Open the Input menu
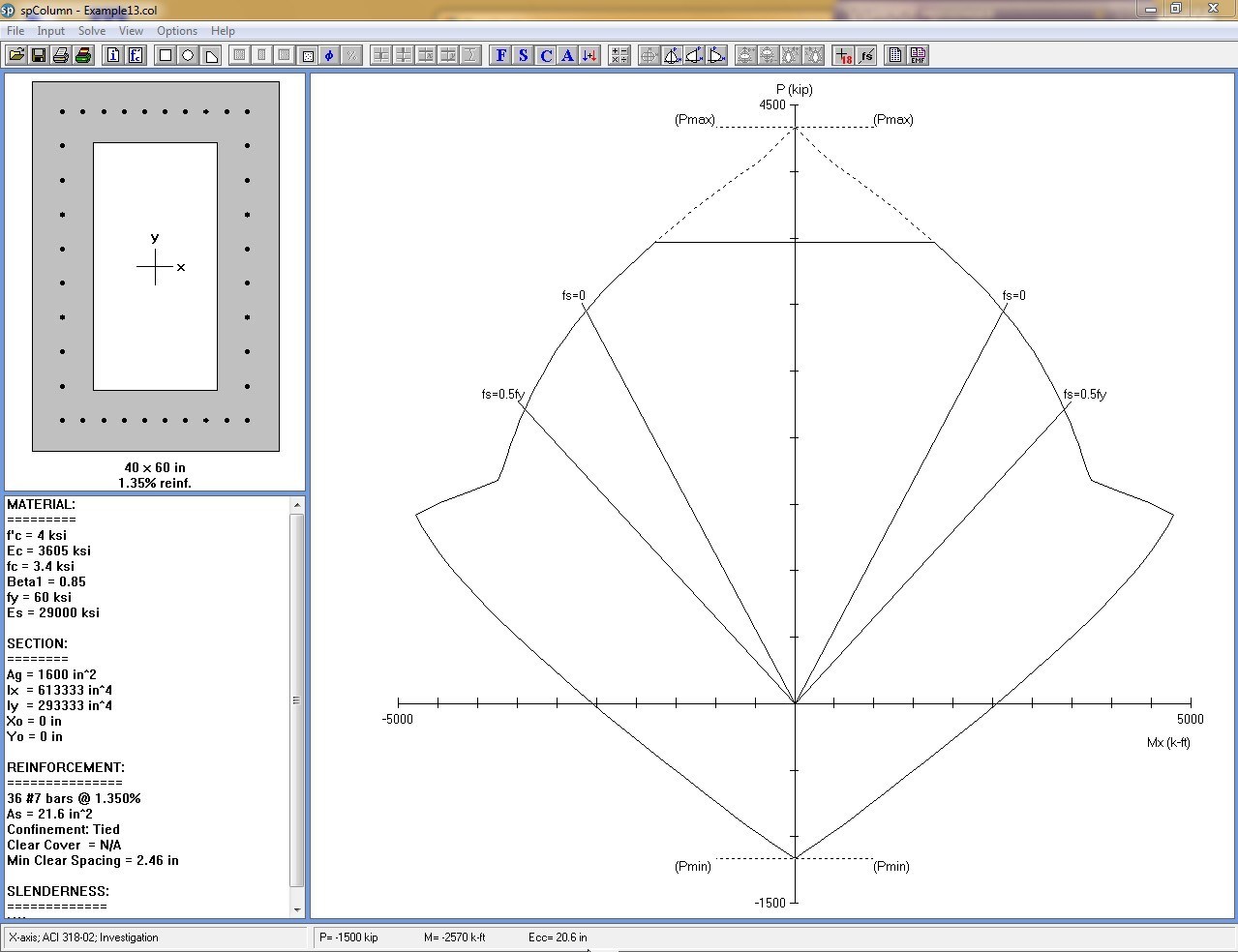 [x=50, y=31]
